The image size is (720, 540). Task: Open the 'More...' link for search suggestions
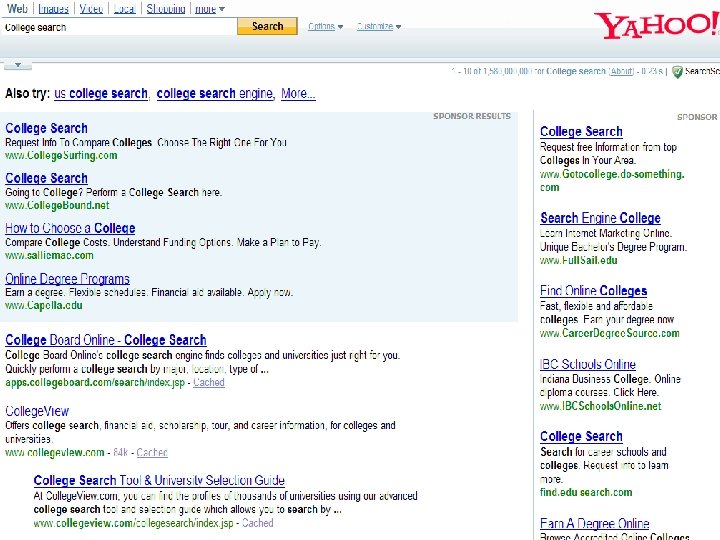click(x=298, y=94)
